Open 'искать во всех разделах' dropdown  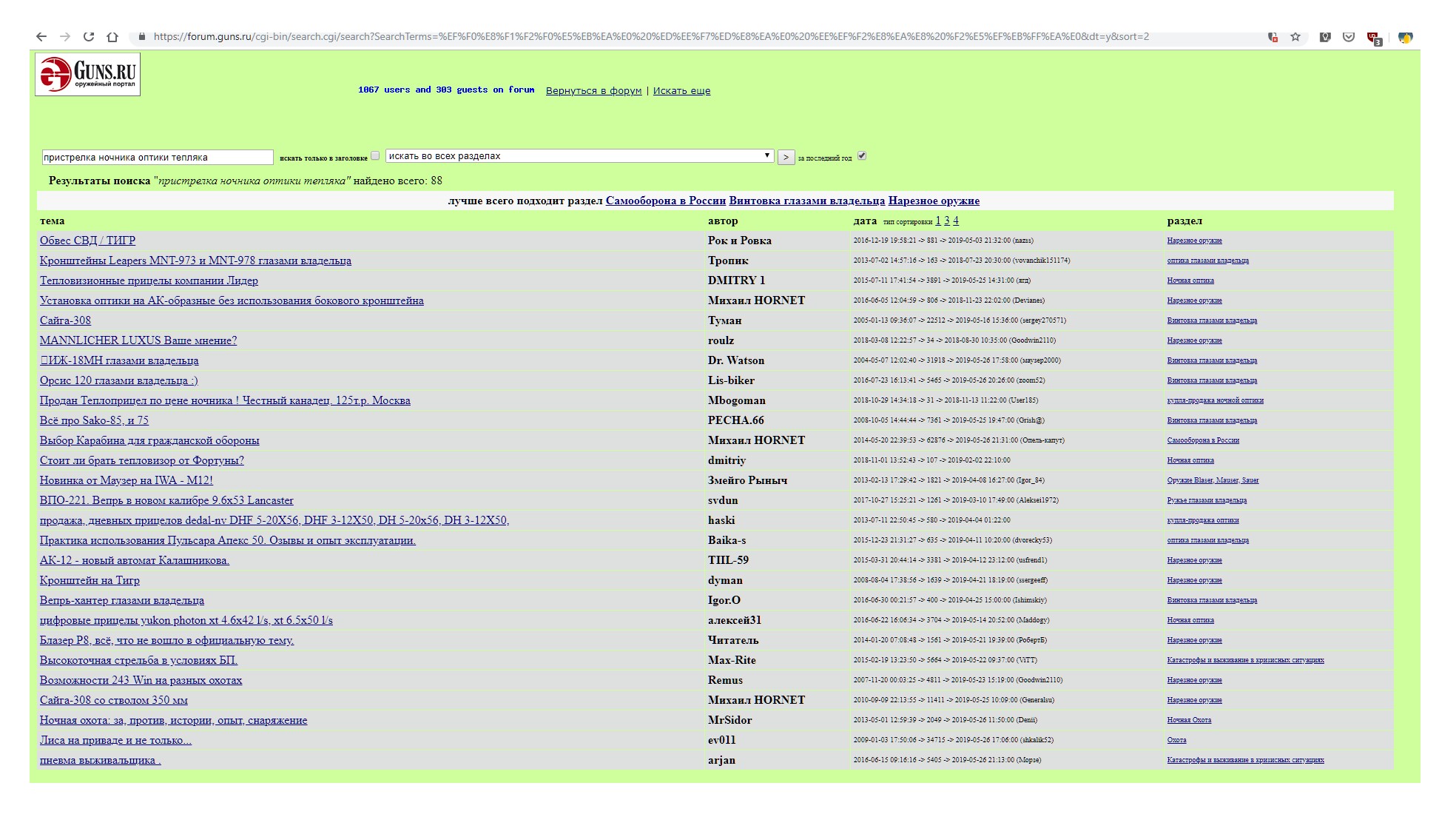point(579,156)
